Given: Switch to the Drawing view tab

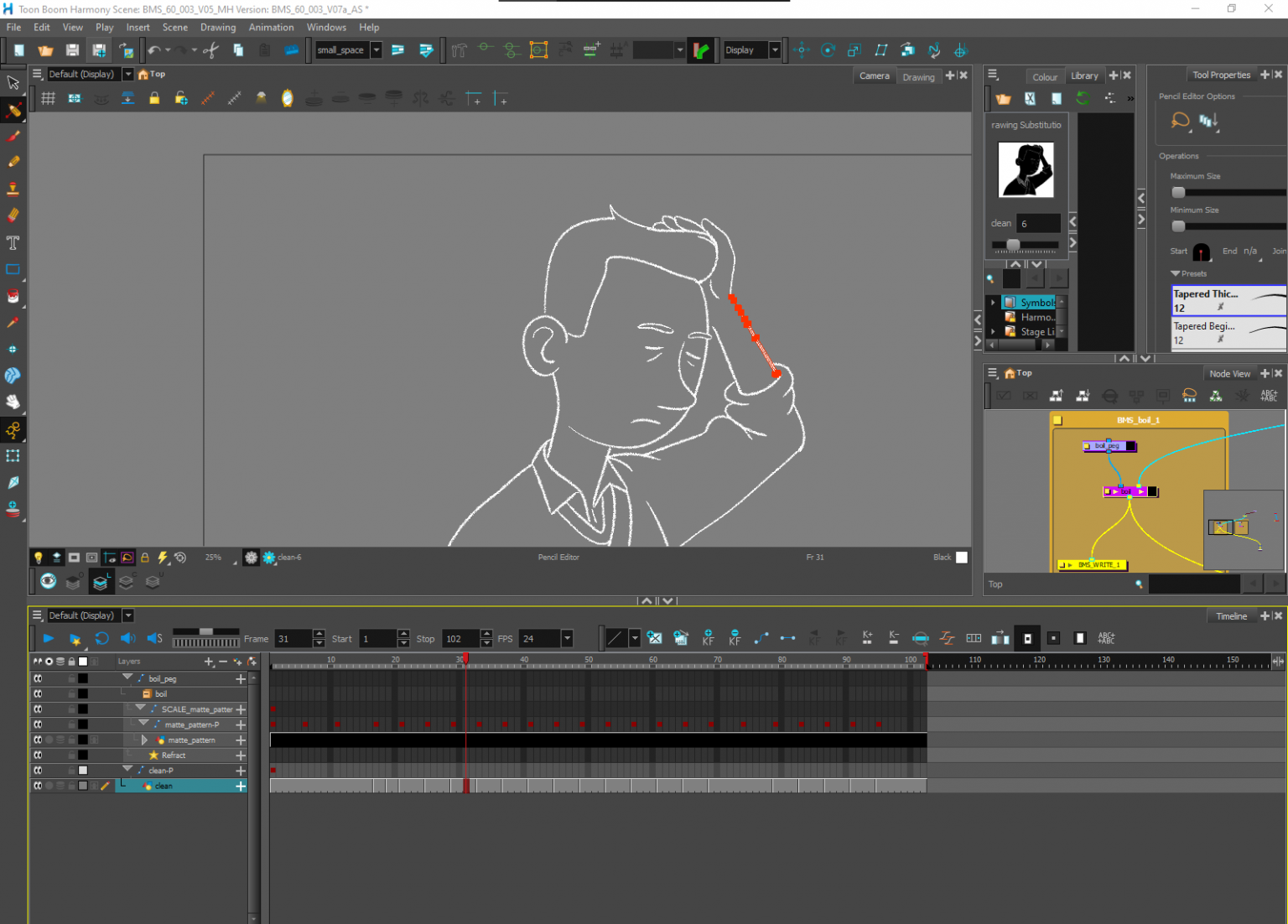Looking at the screenshot, I should coord(918,77).
